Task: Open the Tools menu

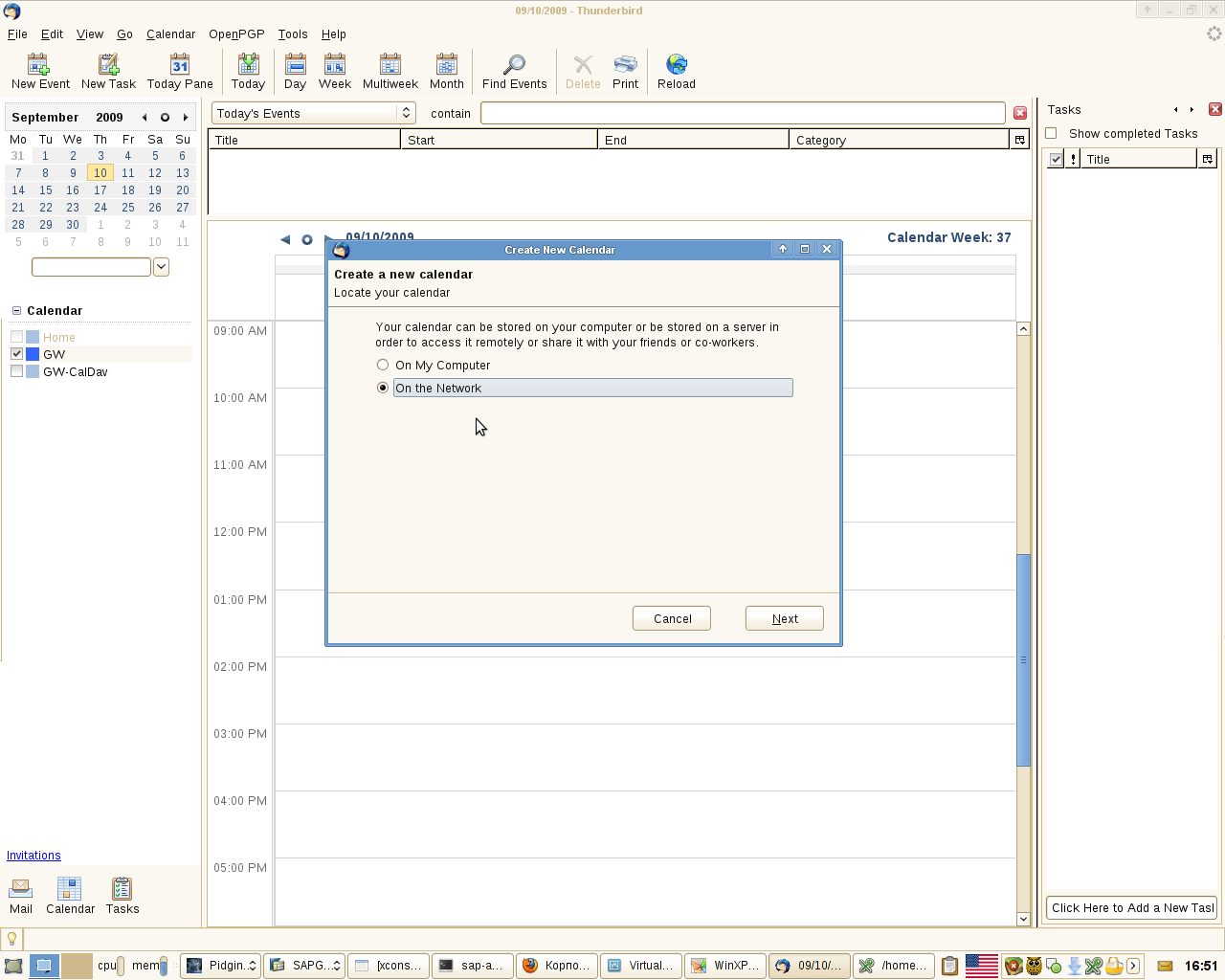Action: (293, 33)
